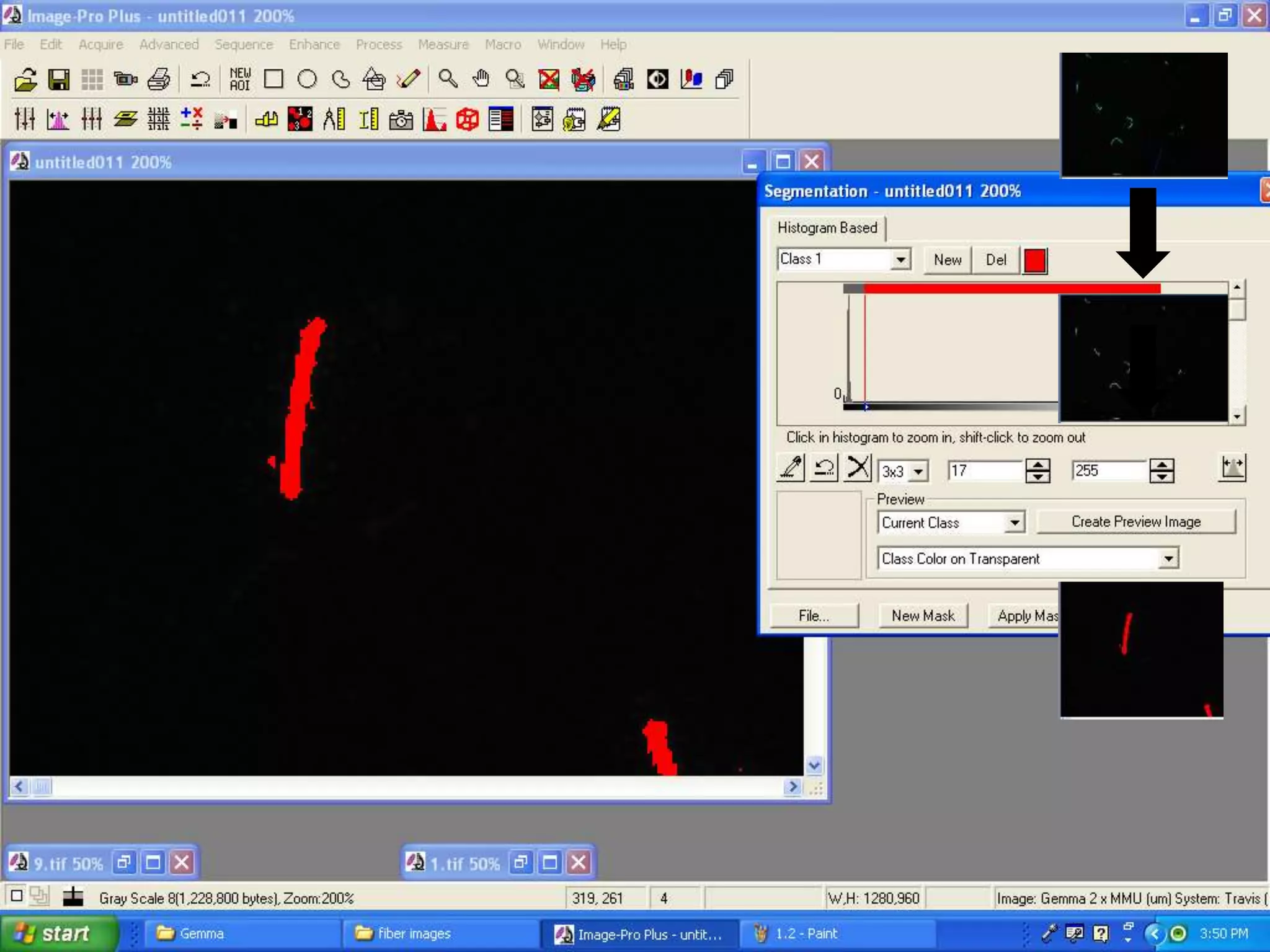The image size is (1270, 952).
Task: Open the red histogram icon
Action: [434, 119]
